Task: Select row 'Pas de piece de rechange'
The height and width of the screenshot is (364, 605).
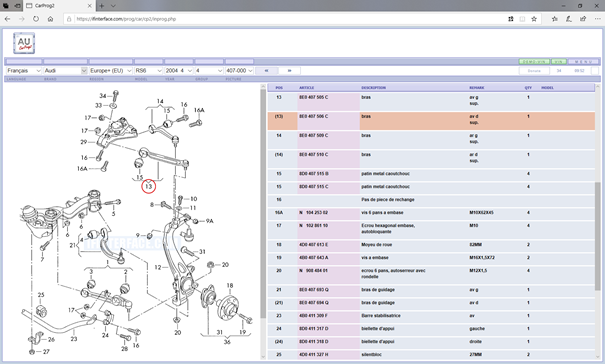Action: click(x=431, y=200)
